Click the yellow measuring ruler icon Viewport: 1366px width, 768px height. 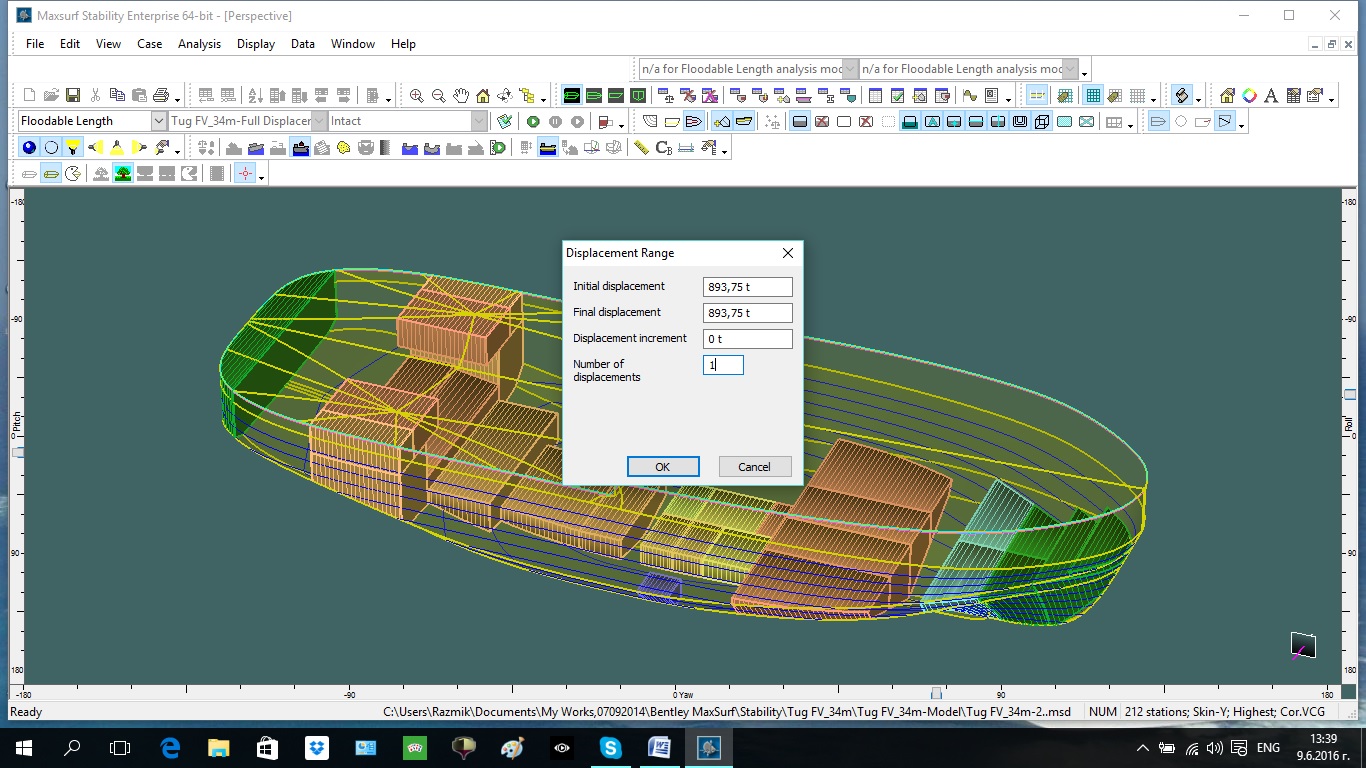pos(641,148)
